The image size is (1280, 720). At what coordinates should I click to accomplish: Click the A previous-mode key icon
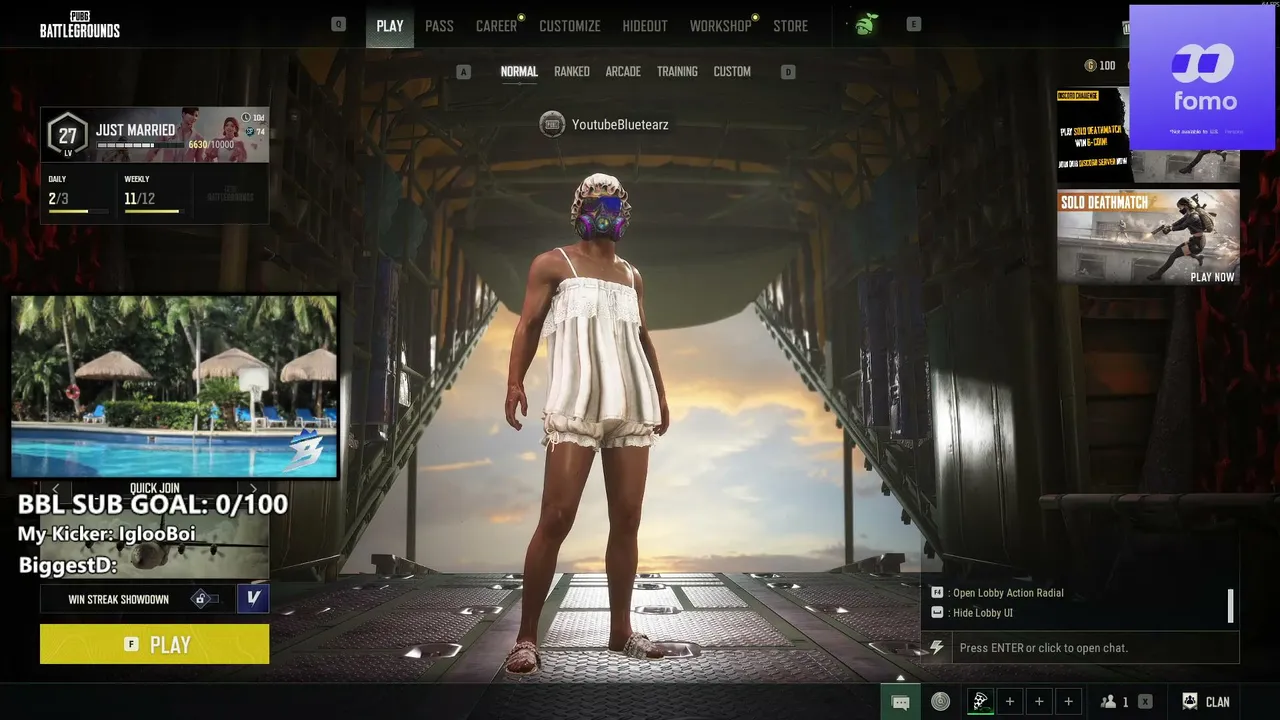463,72
